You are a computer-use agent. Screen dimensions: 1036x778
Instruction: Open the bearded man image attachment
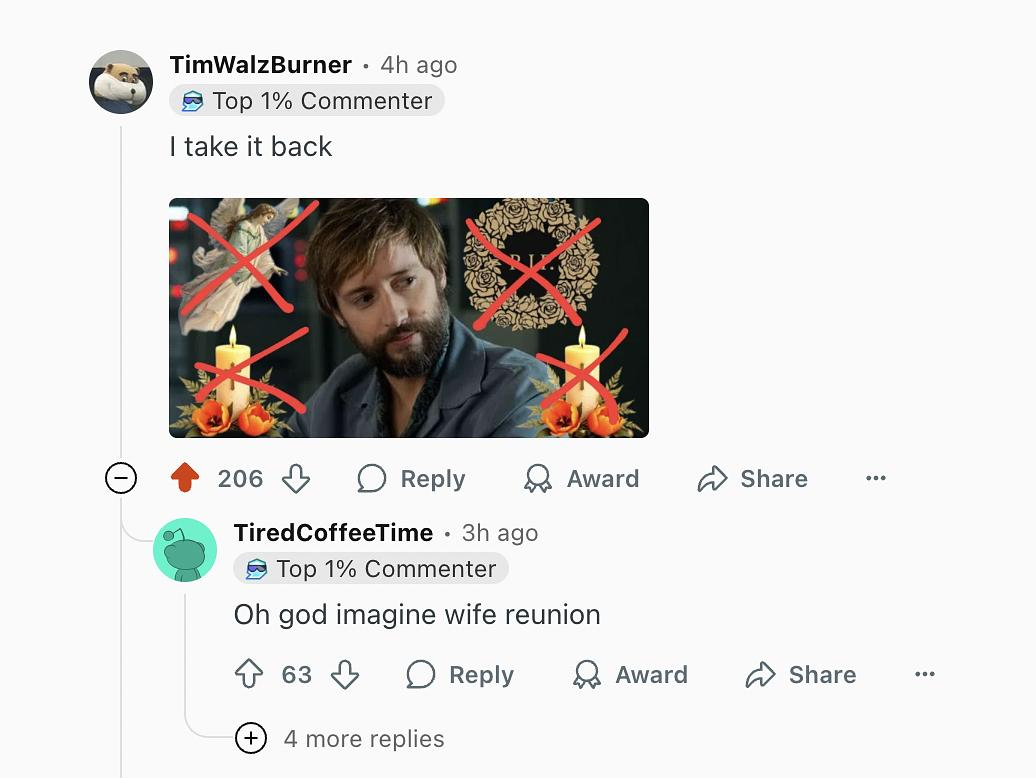click(408, 318)
